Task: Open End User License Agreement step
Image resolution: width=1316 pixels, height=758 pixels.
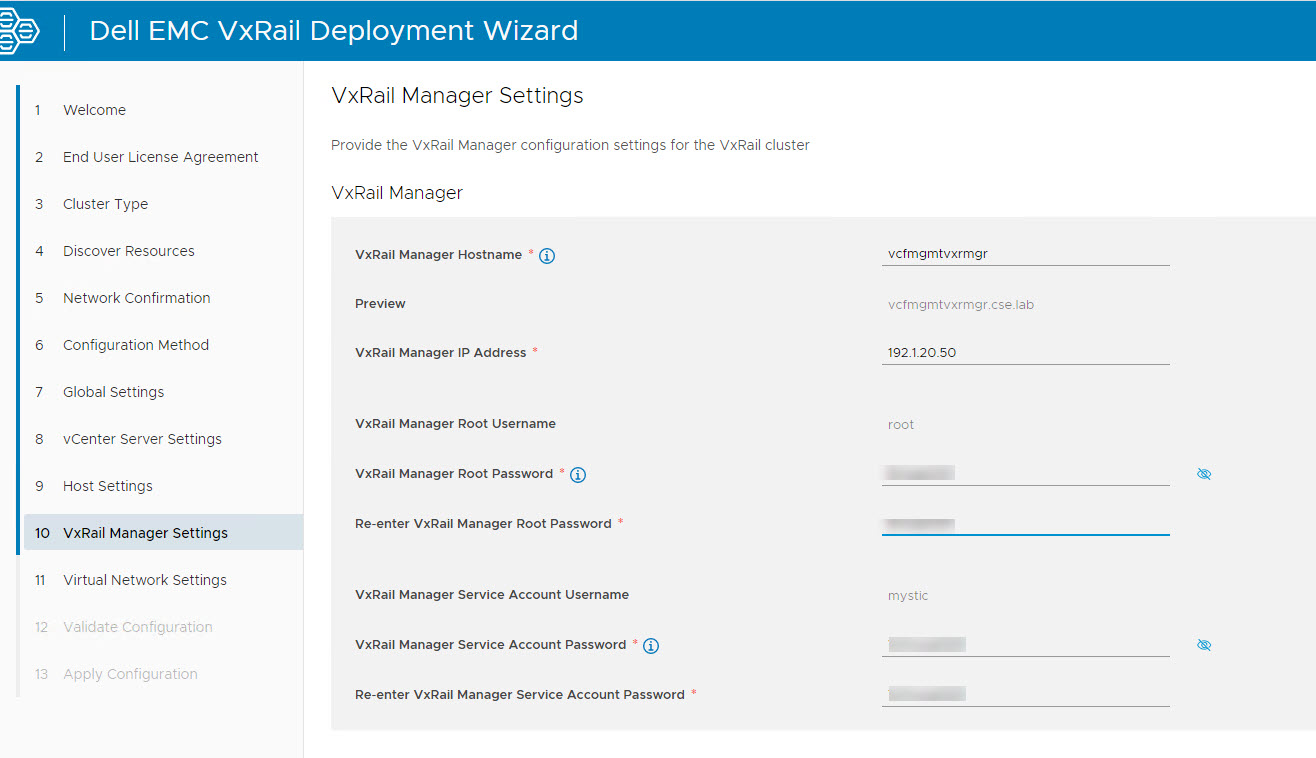Action: 160,157
